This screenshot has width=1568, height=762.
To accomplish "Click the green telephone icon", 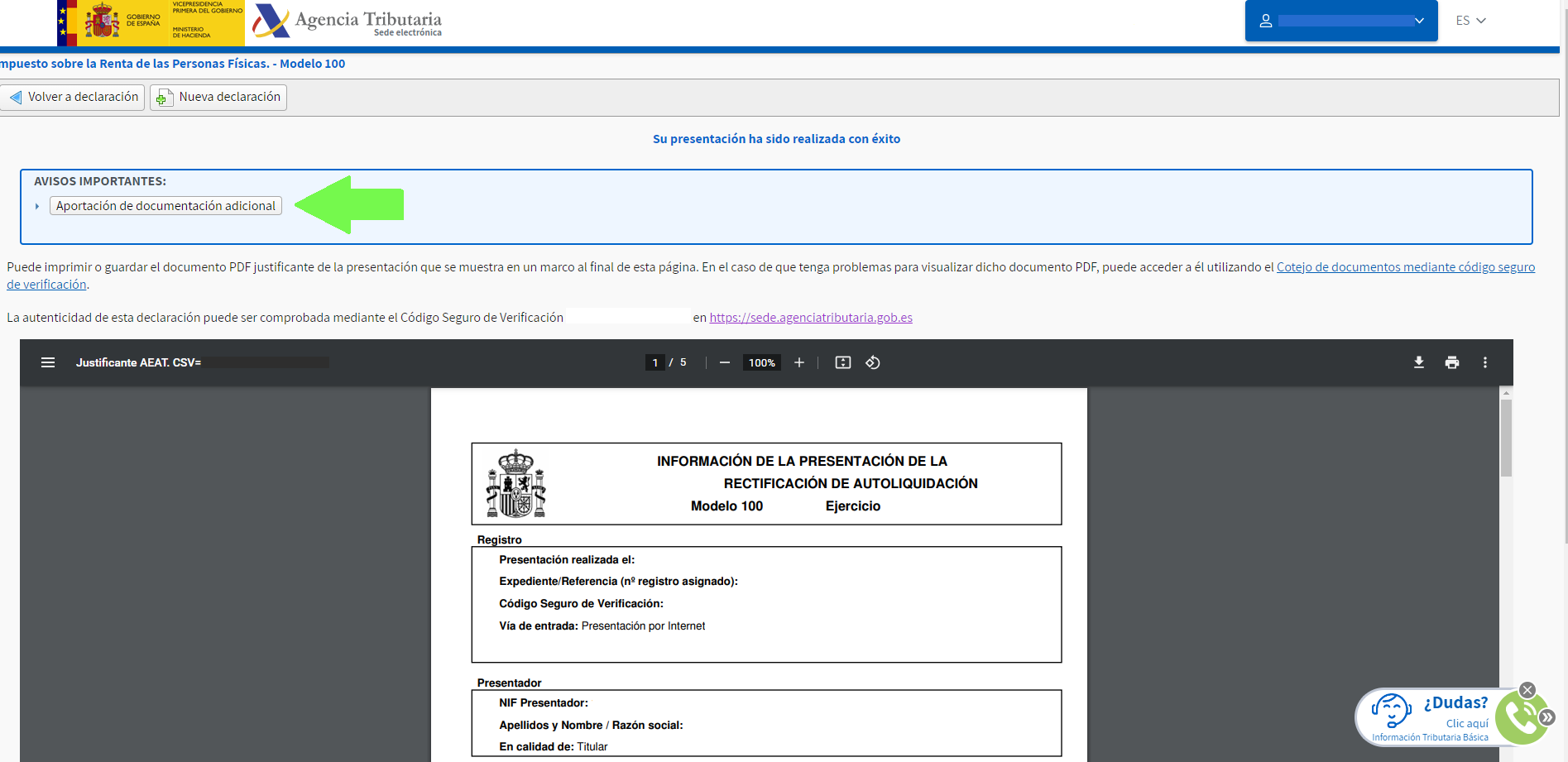I will 1519,716.
